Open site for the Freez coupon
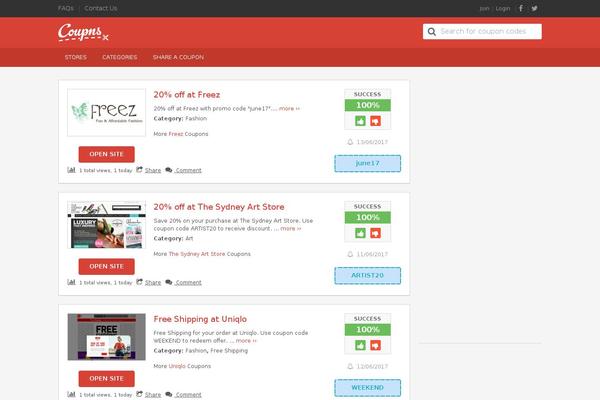Image resolution: width=600 pixels, height=400 pixels. pos(106,154)
